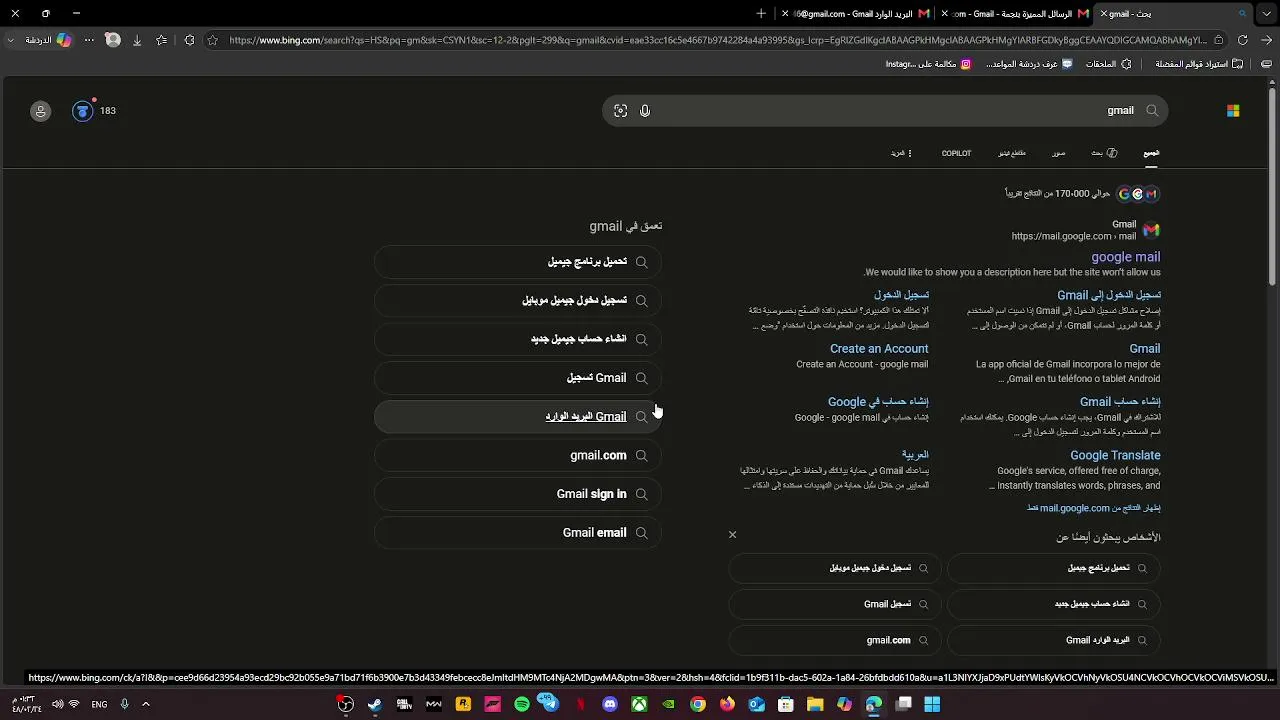The width and height of the screenshot is (1280, 720).
Task: Switch to the COPILOT tab
Action: click(x=956, y=153)
